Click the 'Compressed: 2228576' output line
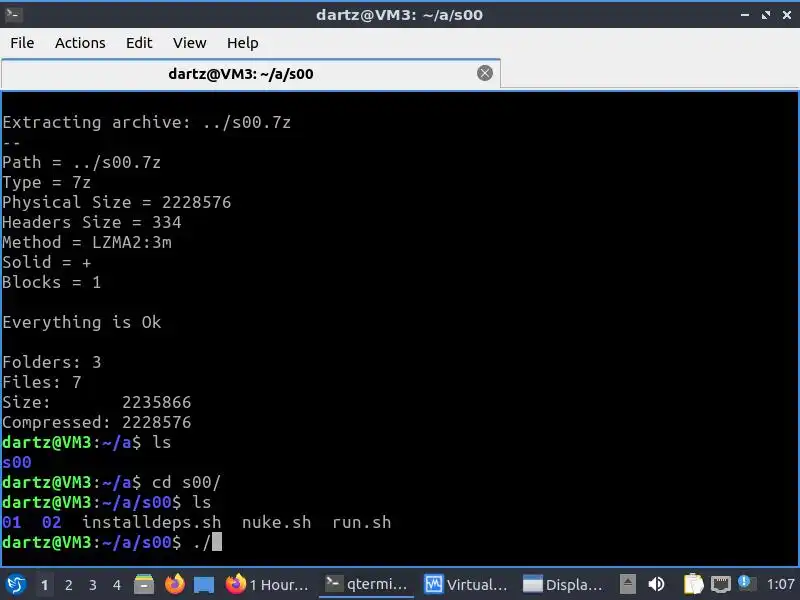This screenshot has height=600, width=800. 97,422
